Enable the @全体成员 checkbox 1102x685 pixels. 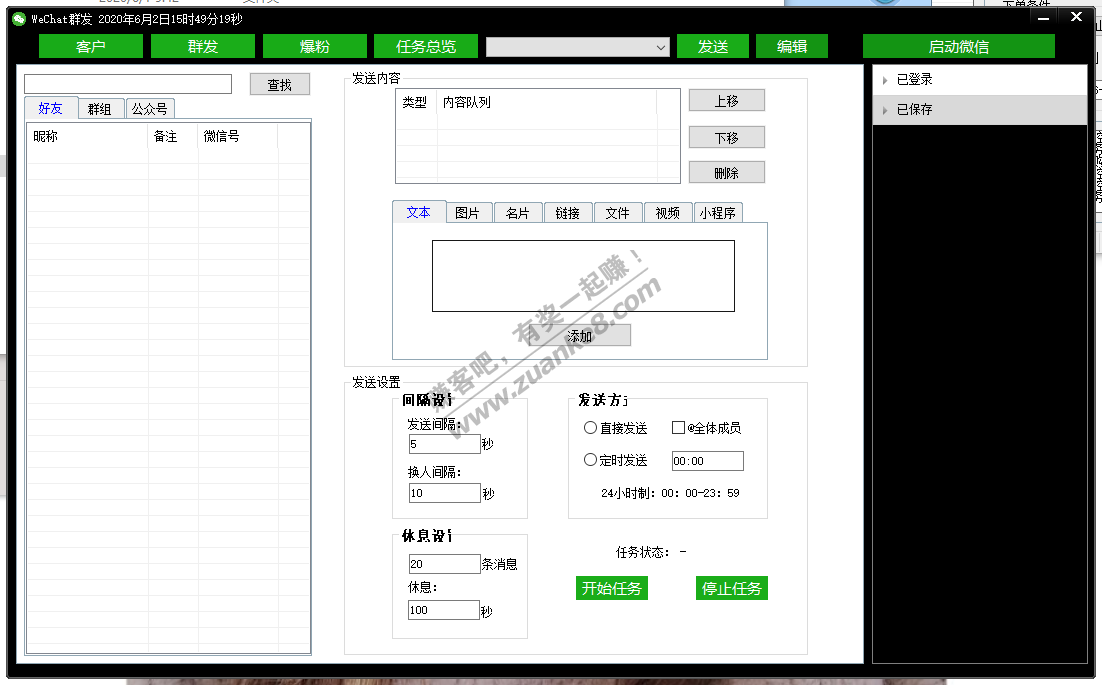pos(678,428)
